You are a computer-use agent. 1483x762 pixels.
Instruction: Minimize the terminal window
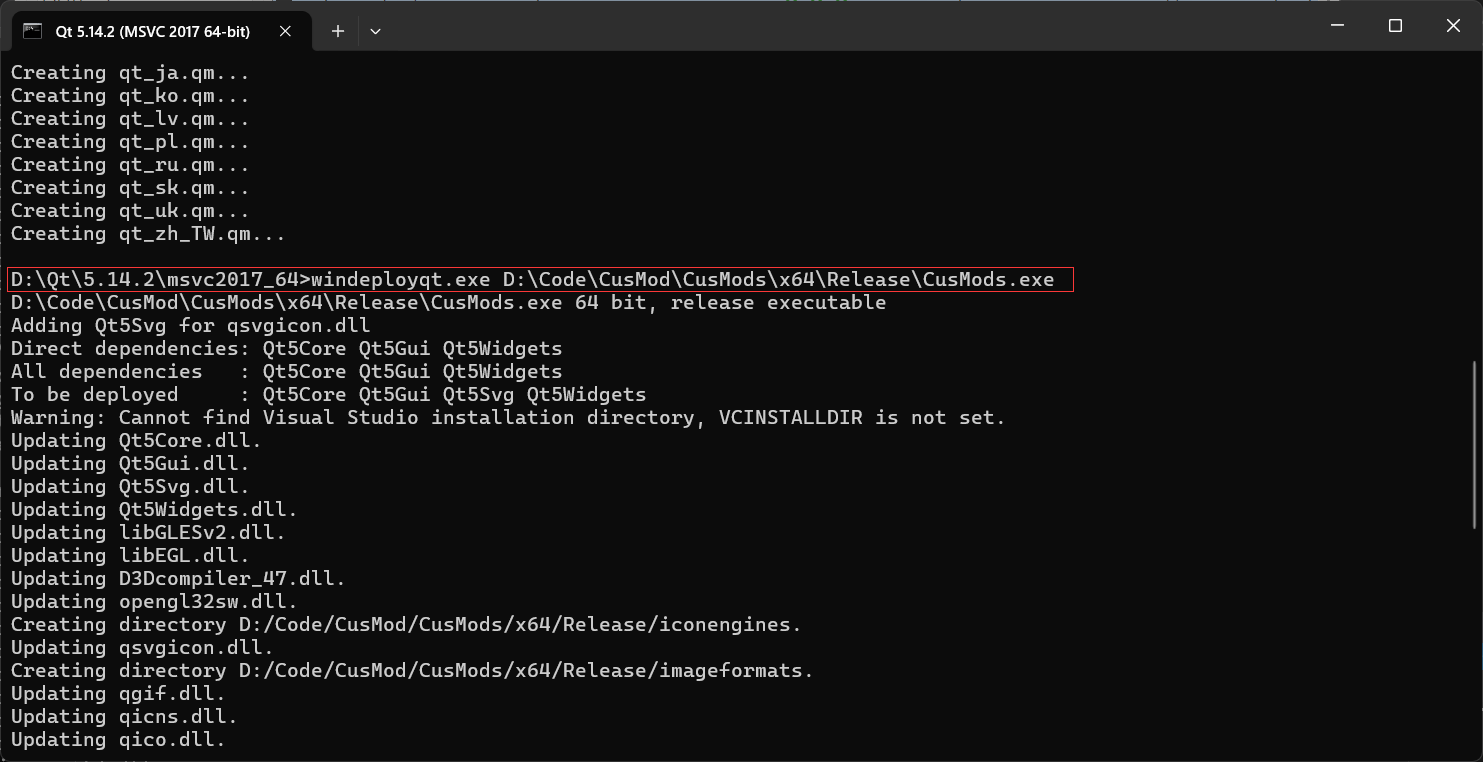[x=1338, y=26]
